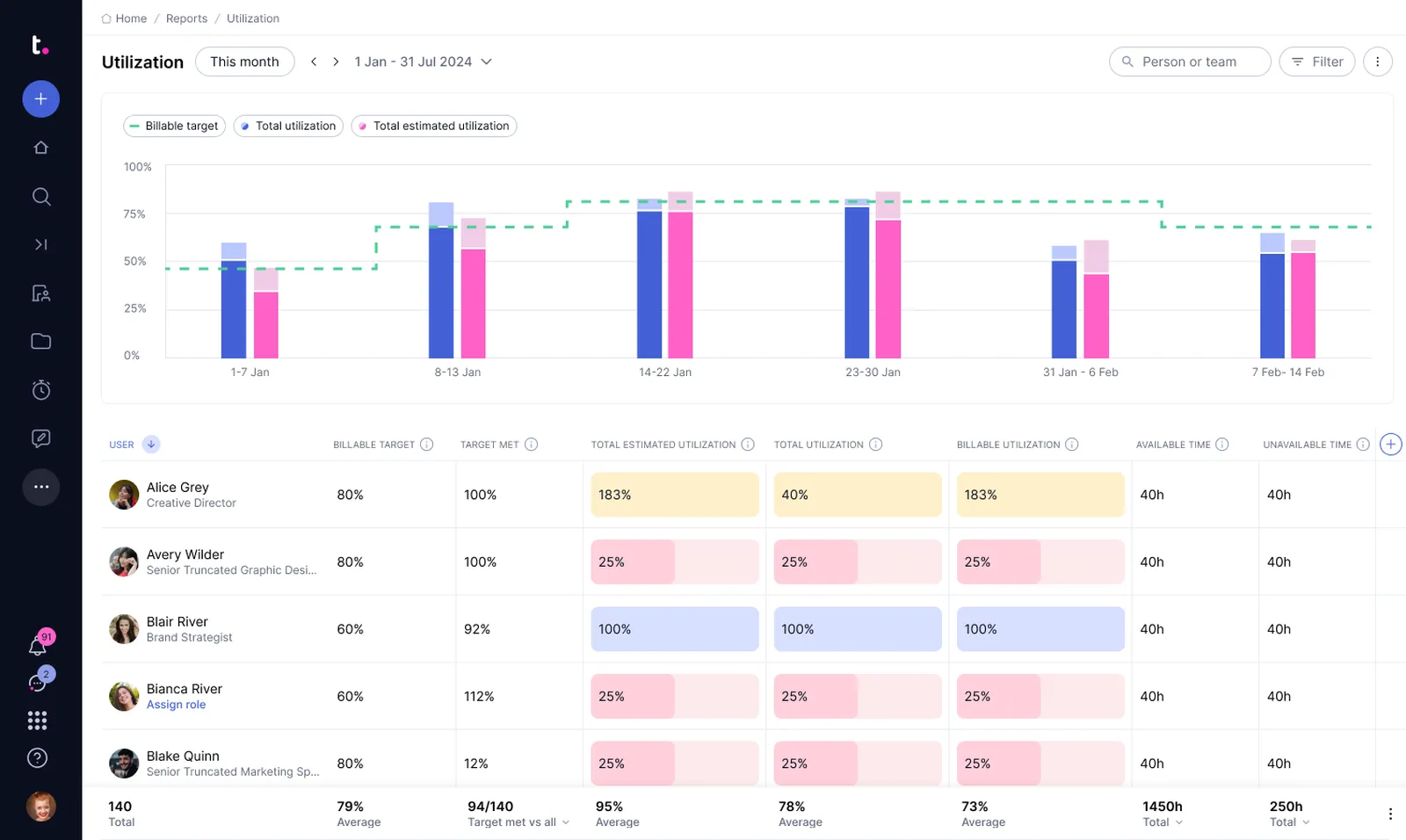The width and height of the screenshot is (1406, 840).
Task: Open the folder projects icon in sidebar
Action: coord(40,341)
